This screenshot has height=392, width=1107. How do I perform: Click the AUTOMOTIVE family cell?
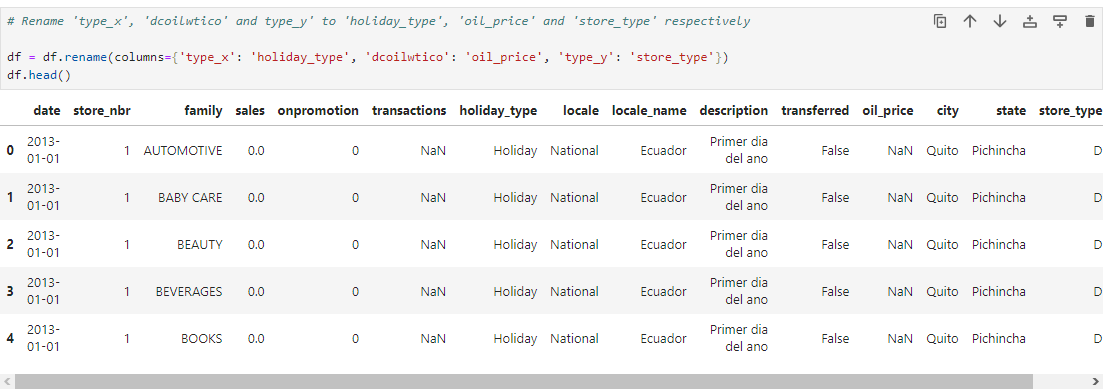[183, 150]
